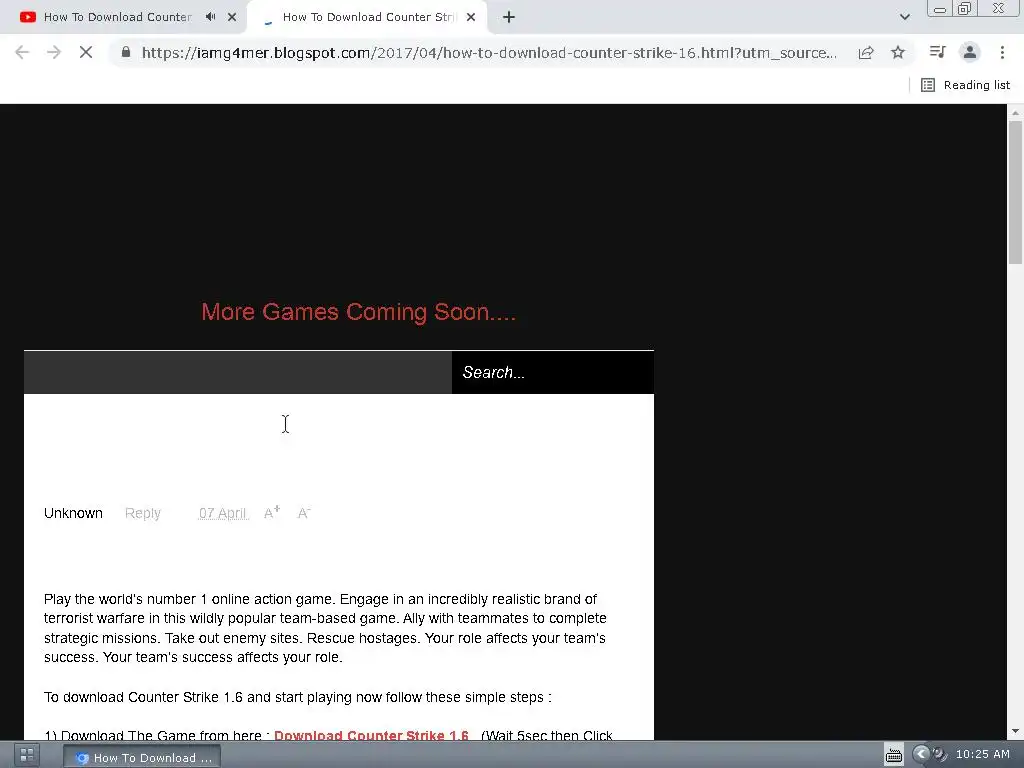Open the Reading list panel
Viewport: 1024px width, 768px height.
[x=965, y=85]
